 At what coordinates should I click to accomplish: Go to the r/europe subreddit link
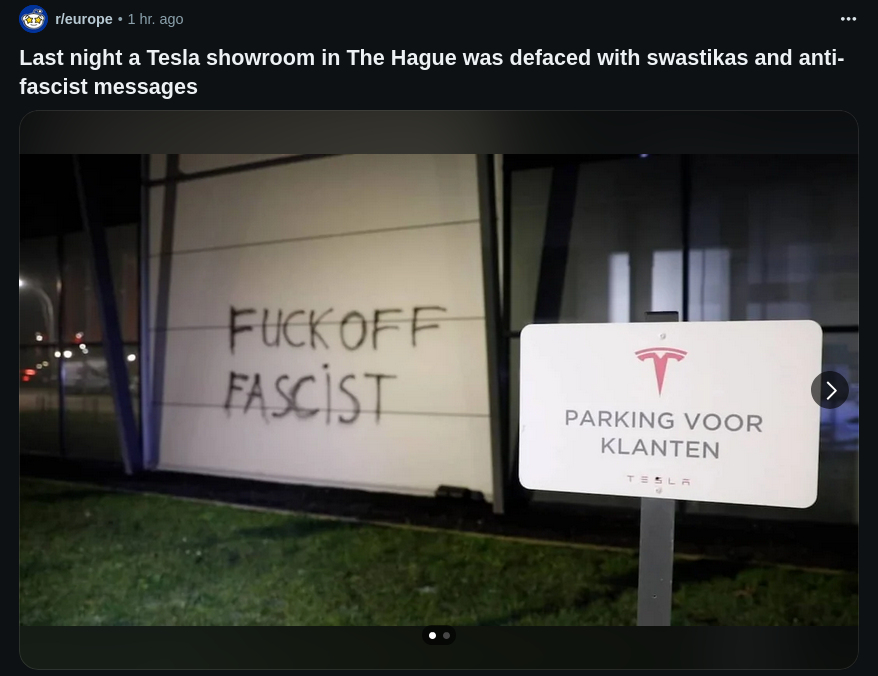[x=83, y=19]
